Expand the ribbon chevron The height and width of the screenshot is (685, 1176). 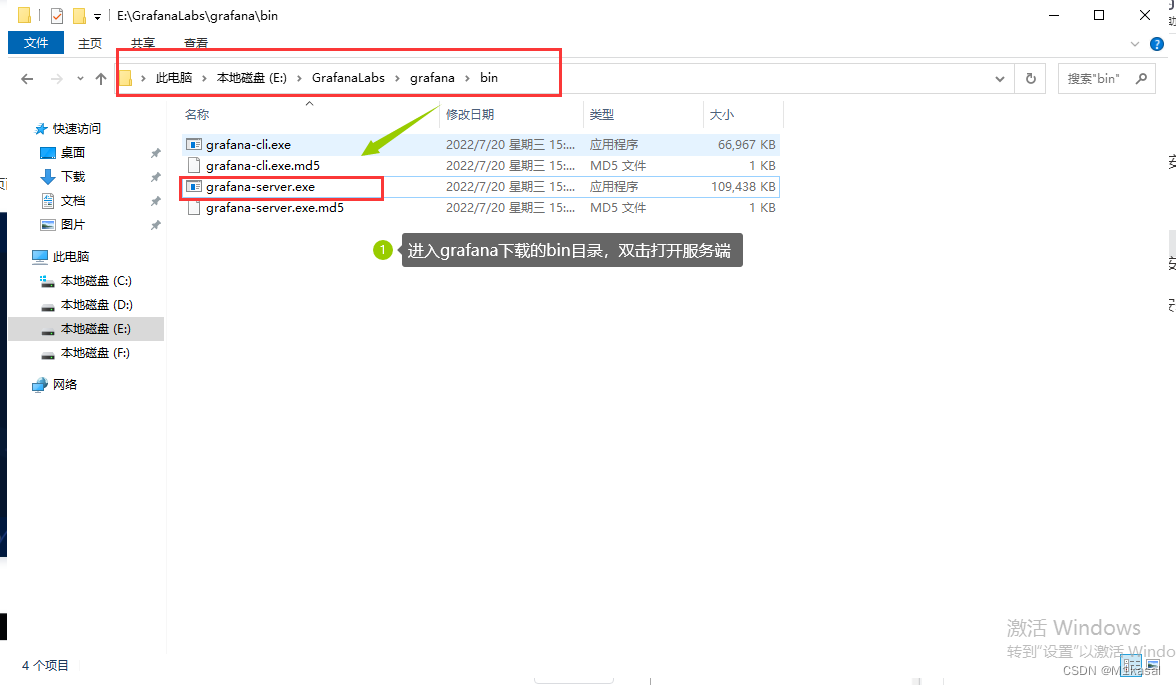(1135, 44)
